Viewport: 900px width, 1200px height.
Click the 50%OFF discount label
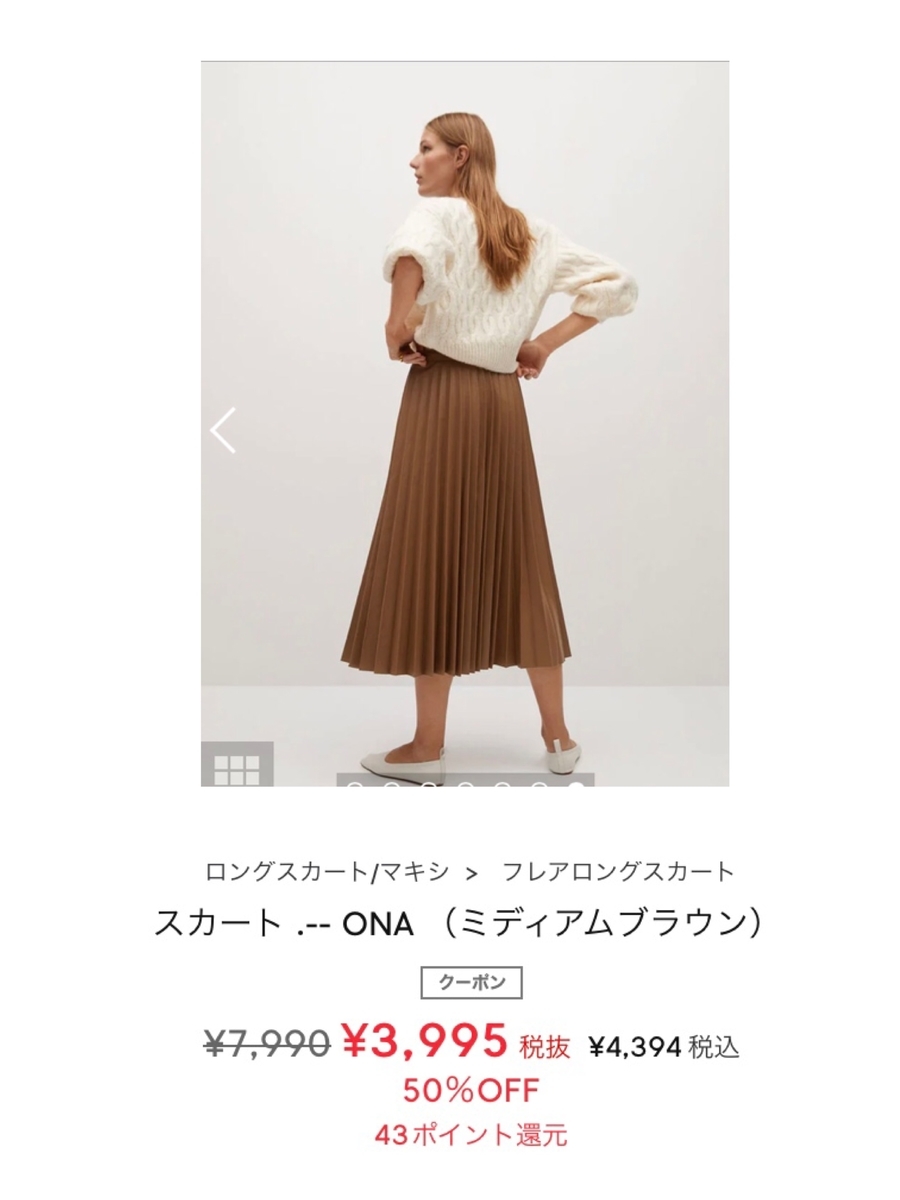pyautogui.click(x=471, y=1089)
